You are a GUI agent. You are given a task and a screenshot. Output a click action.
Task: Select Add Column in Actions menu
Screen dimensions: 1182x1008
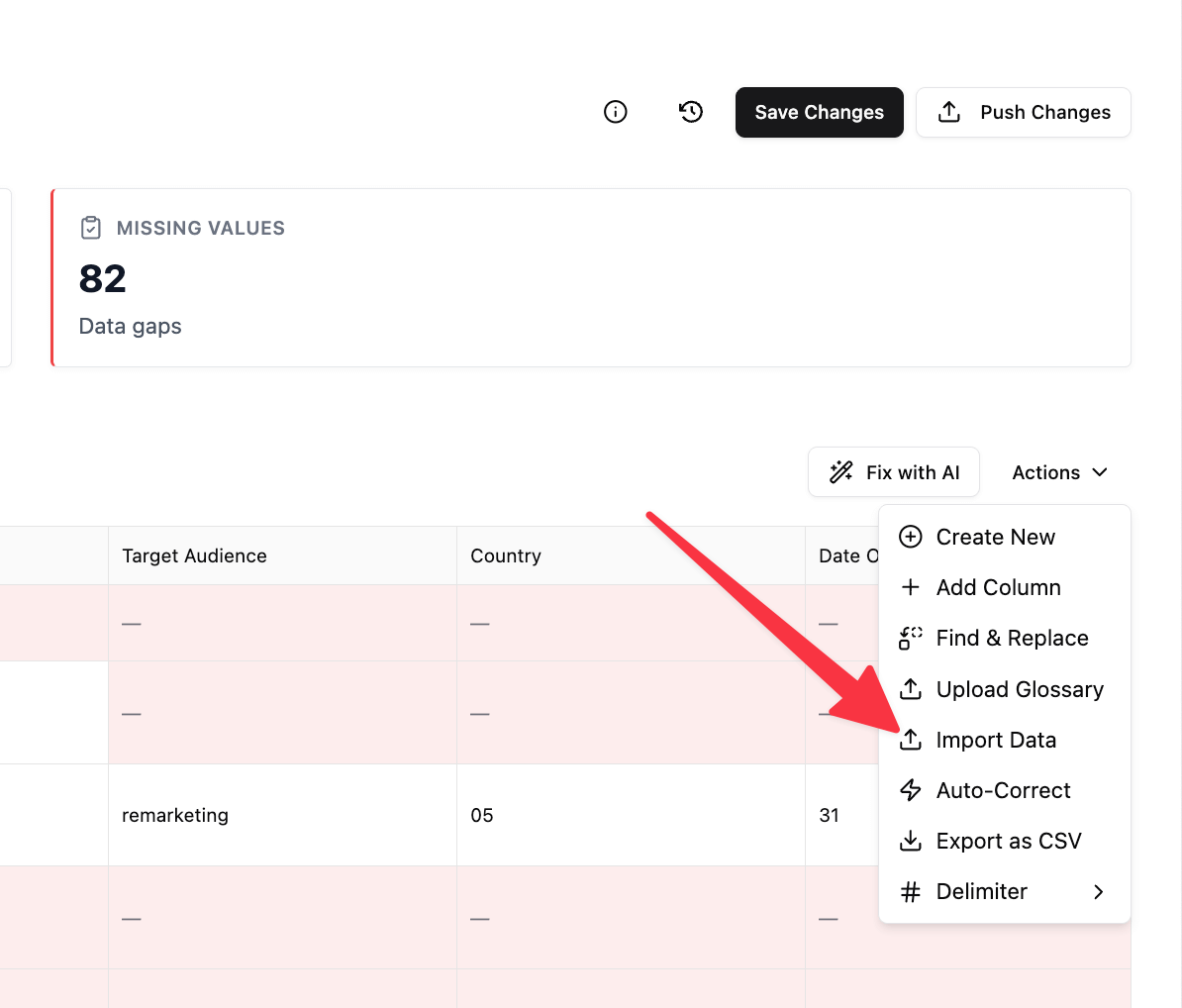tap(998, 587)
